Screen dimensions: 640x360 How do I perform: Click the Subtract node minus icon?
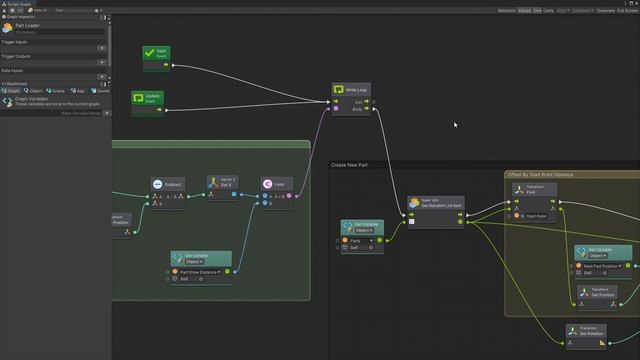(x=158, y=184)
